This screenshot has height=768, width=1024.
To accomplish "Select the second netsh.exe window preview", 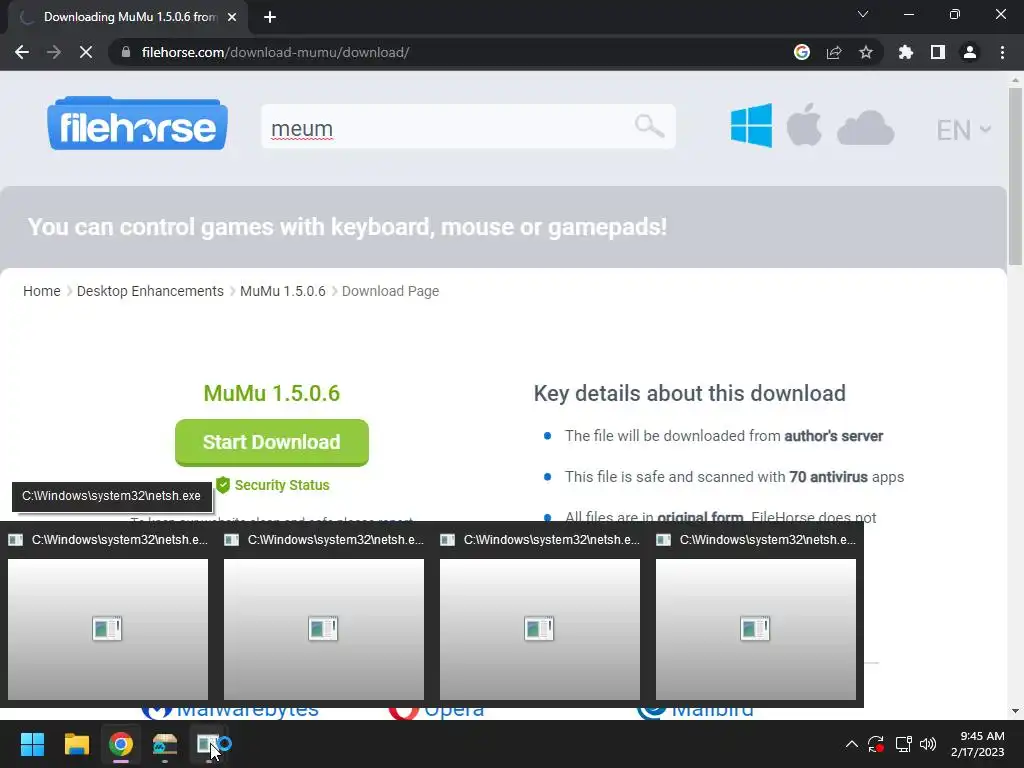I will [324, 629].
